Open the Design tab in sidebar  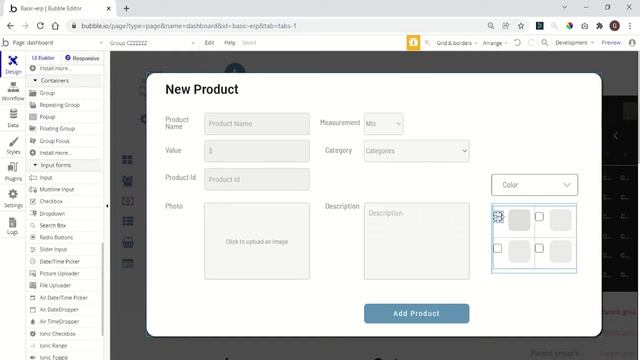[13, 64]
